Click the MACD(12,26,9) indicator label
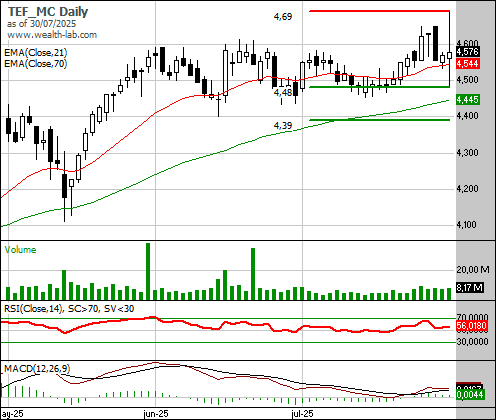496x420 pixels. tap(37, 368)
